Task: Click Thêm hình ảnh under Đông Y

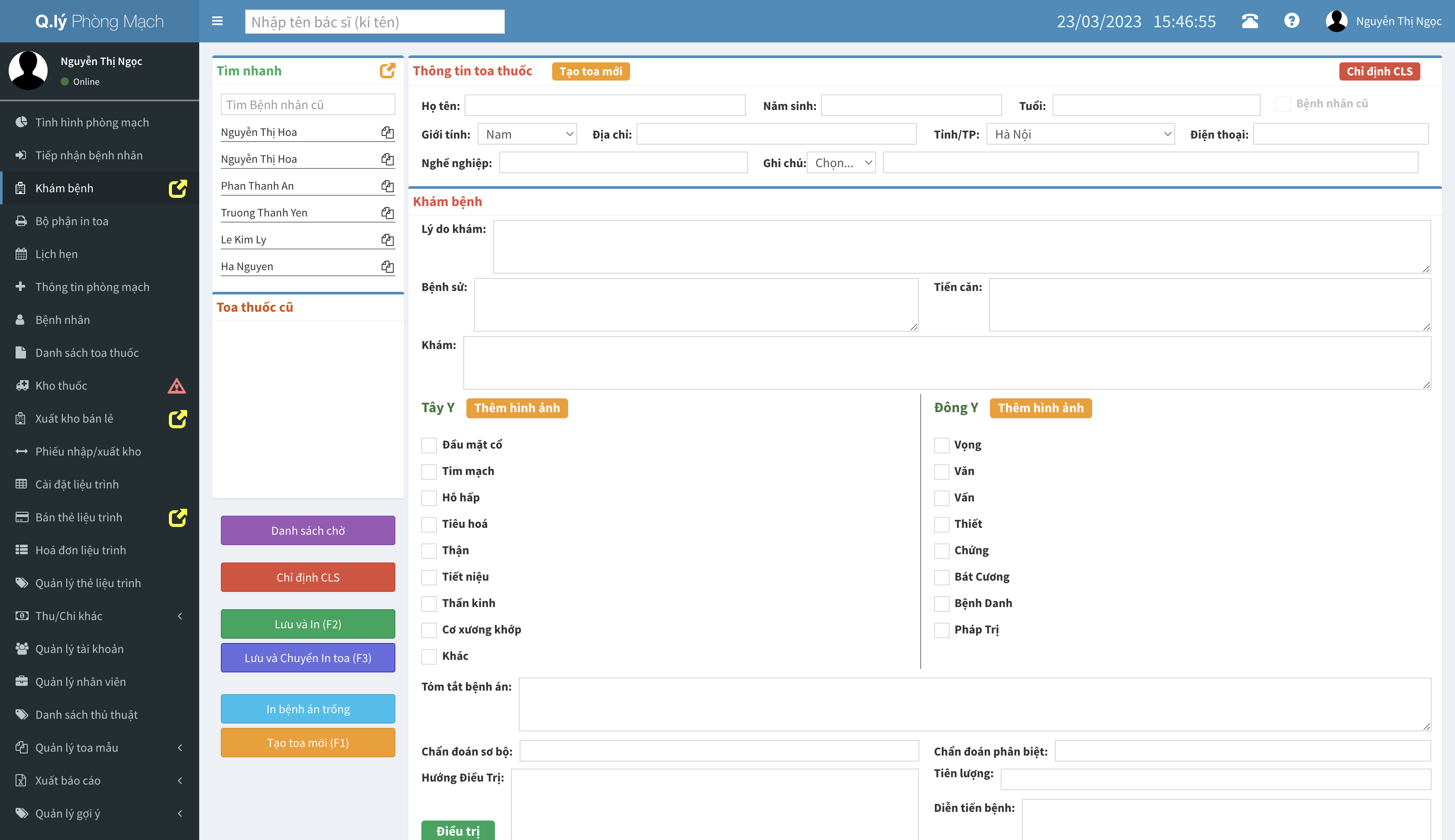Action: [1041, 408]
